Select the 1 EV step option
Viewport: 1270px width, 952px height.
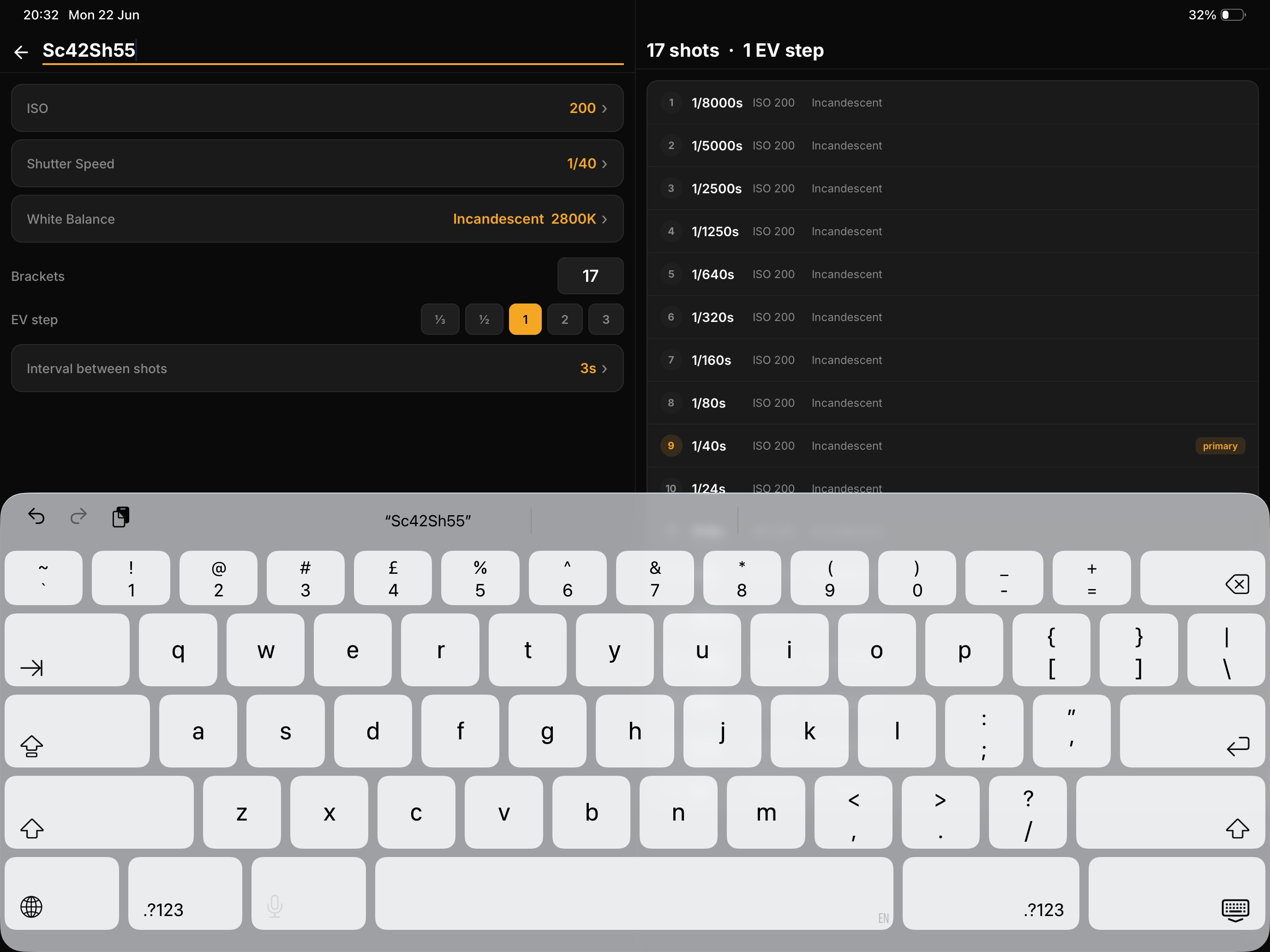pos(525,319)
